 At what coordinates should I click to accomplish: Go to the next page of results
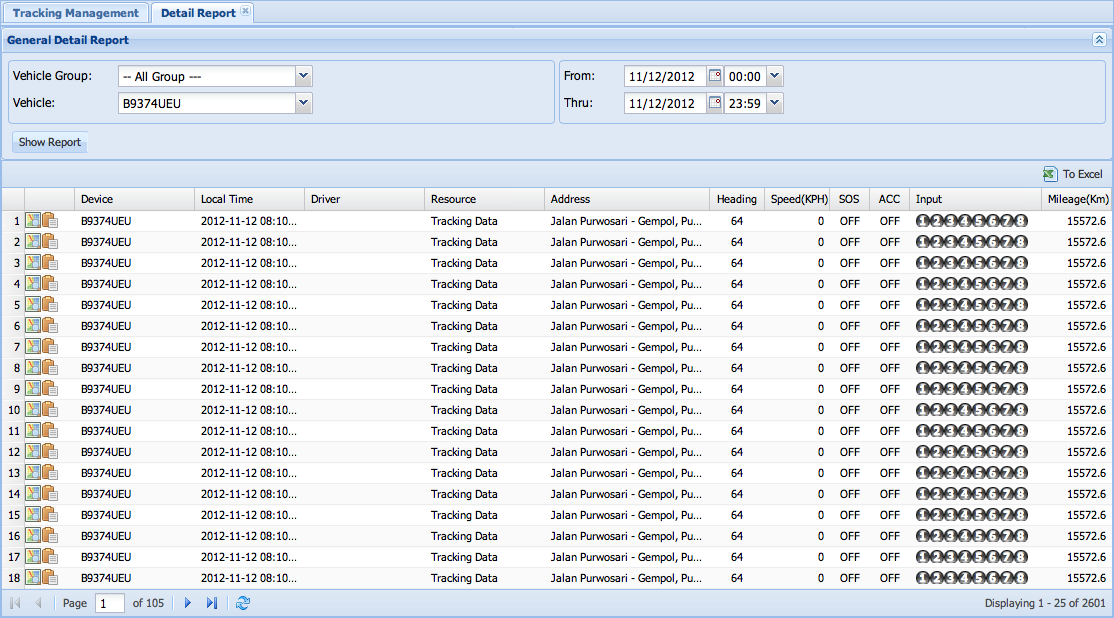(187, 603)
